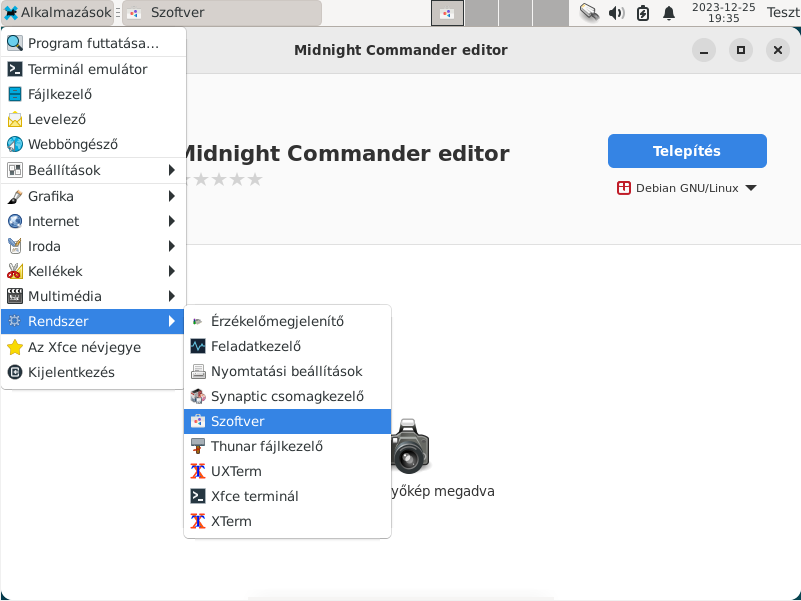Click the camera screenshot placeholder image
Image resolution: width=801 pixels, height=601 pixels.
(410, 447)
